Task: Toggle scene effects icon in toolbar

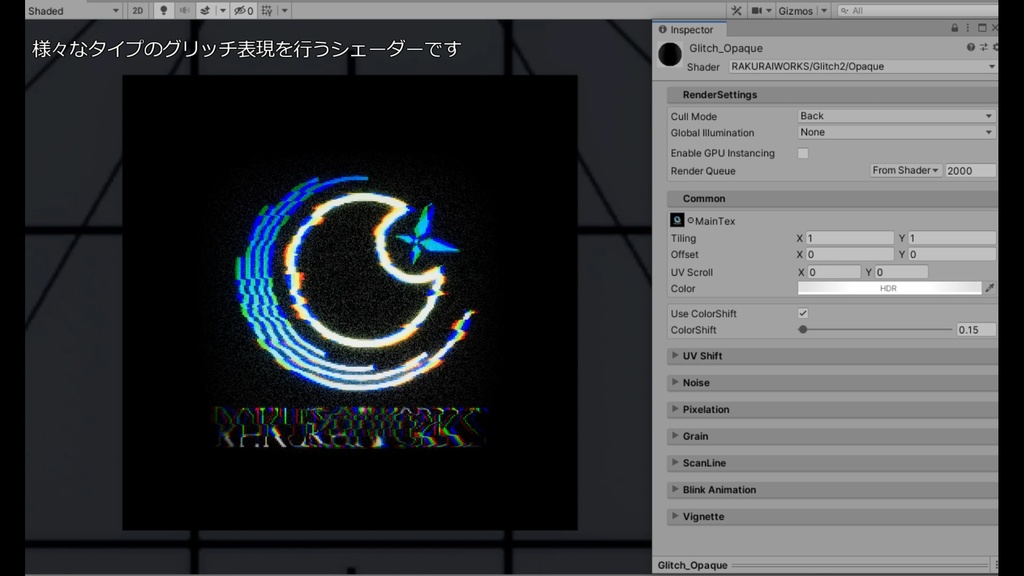Action: click(205, 10)
